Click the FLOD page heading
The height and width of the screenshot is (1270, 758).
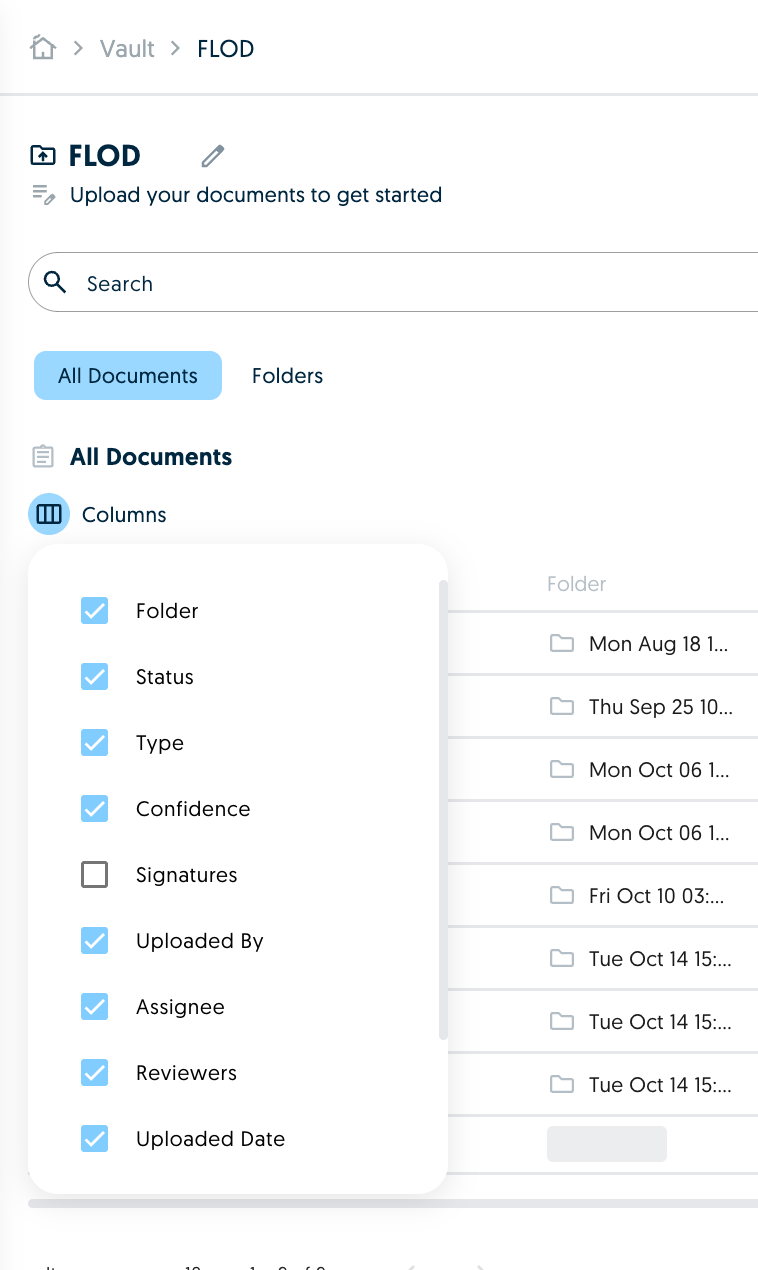(x=104, y=156)
